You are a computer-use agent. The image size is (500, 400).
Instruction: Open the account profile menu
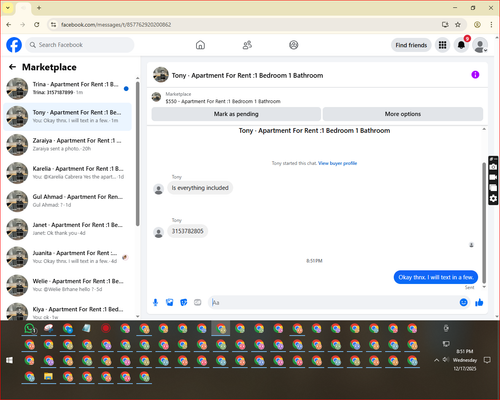point(480,45)
